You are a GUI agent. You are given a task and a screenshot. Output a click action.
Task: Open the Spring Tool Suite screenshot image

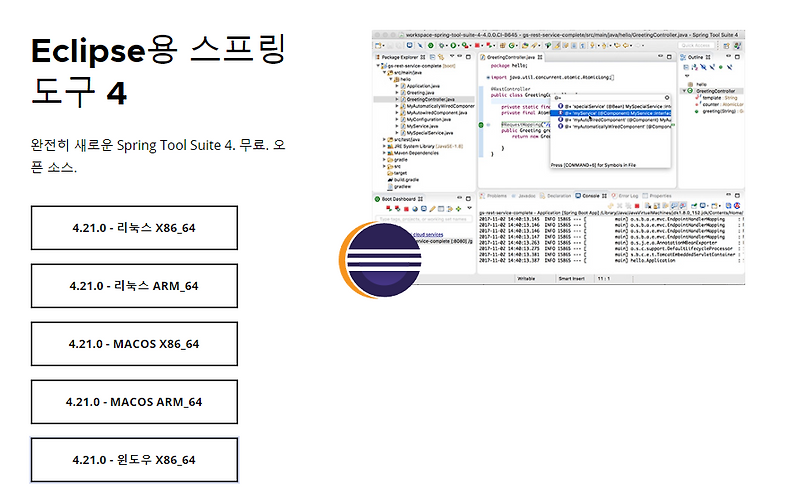pyautogui.click(x=558, y=157)
